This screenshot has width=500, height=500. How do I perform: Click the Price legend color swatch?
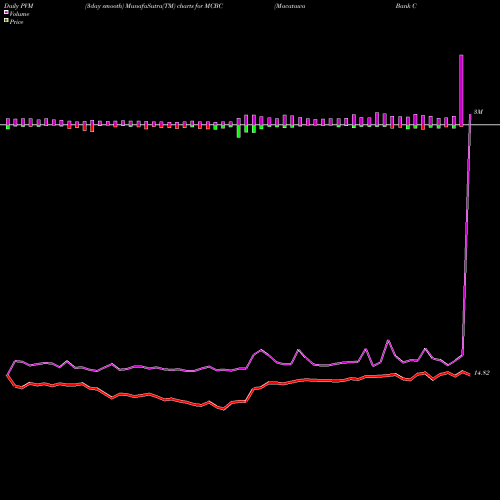coord(6,21)
